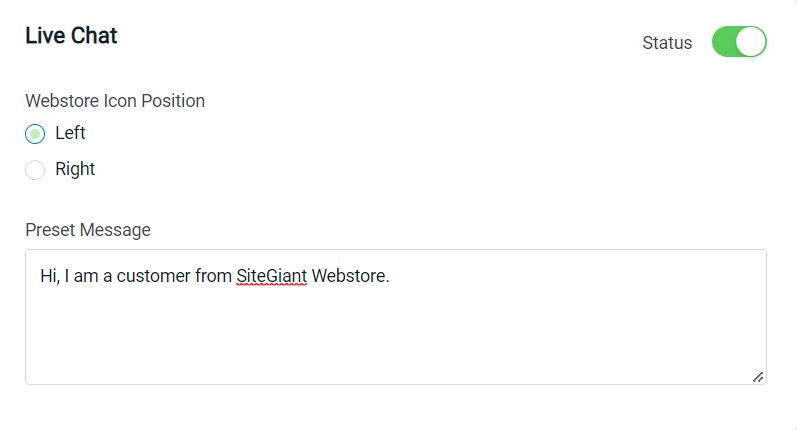Click the 'Status' label beside the toggle
Viewport: 797px width, 430px height.
tap(667, 43)
